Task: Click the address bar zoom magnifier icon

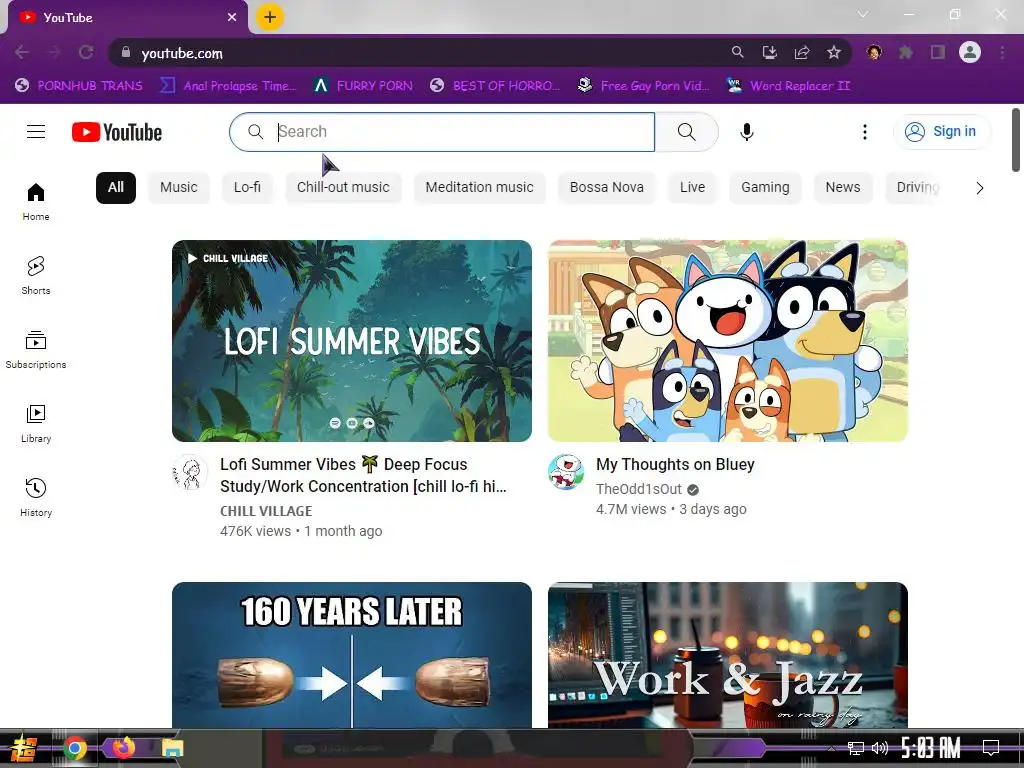Action: point(737,52)
